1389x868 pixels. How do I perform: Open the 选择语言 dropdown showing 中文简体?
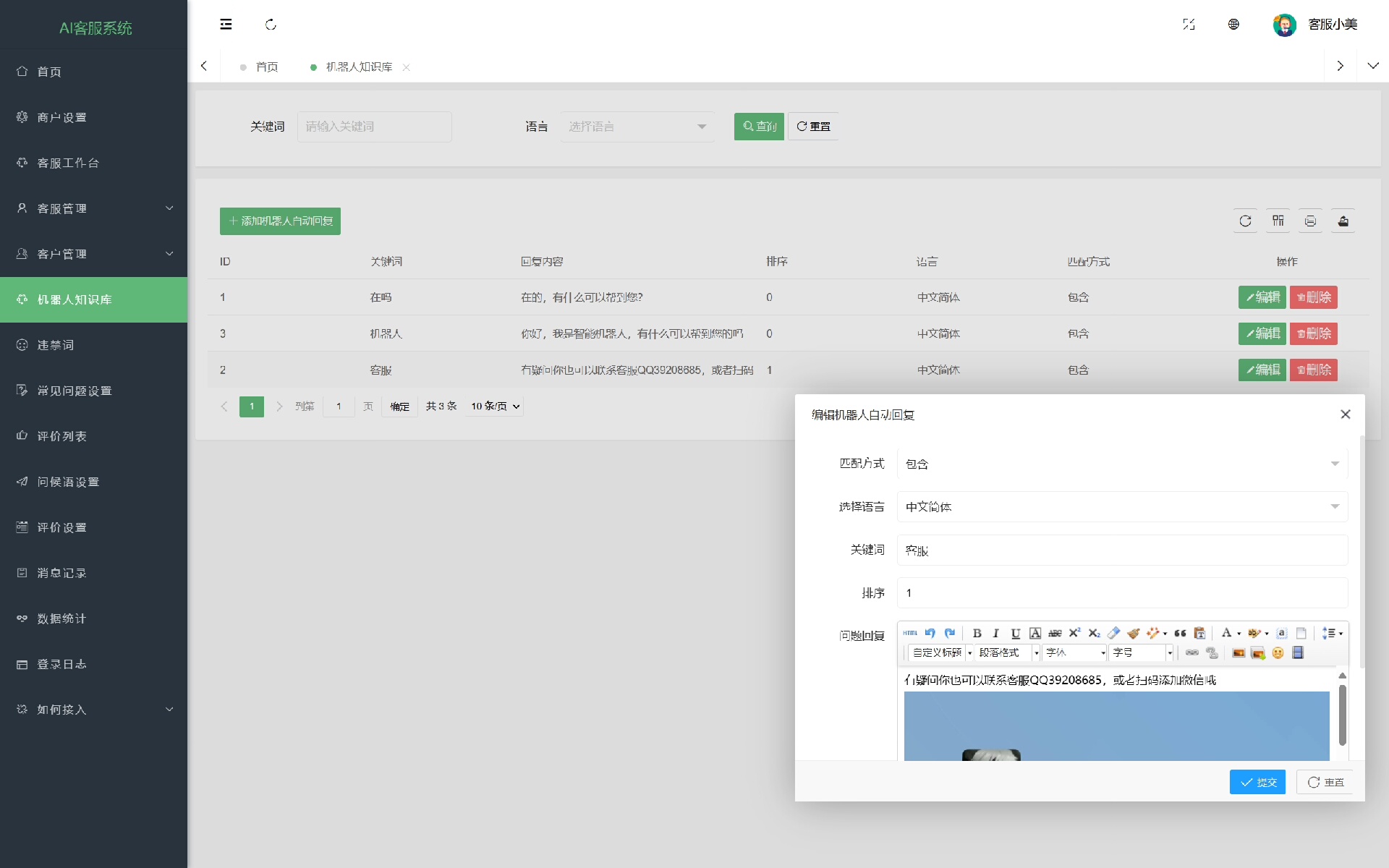pos(1121,506)
